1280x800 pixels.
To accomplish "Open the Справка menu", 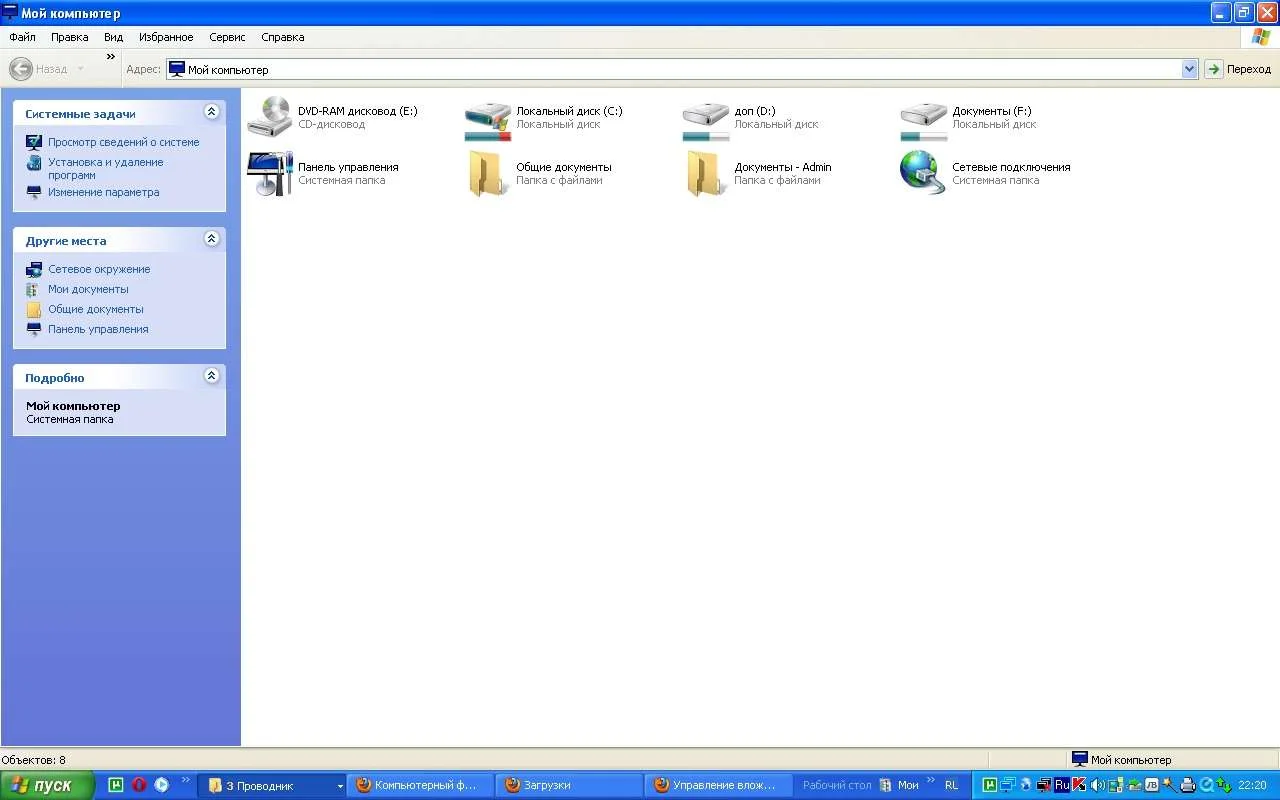I will (x=283, y=37).
